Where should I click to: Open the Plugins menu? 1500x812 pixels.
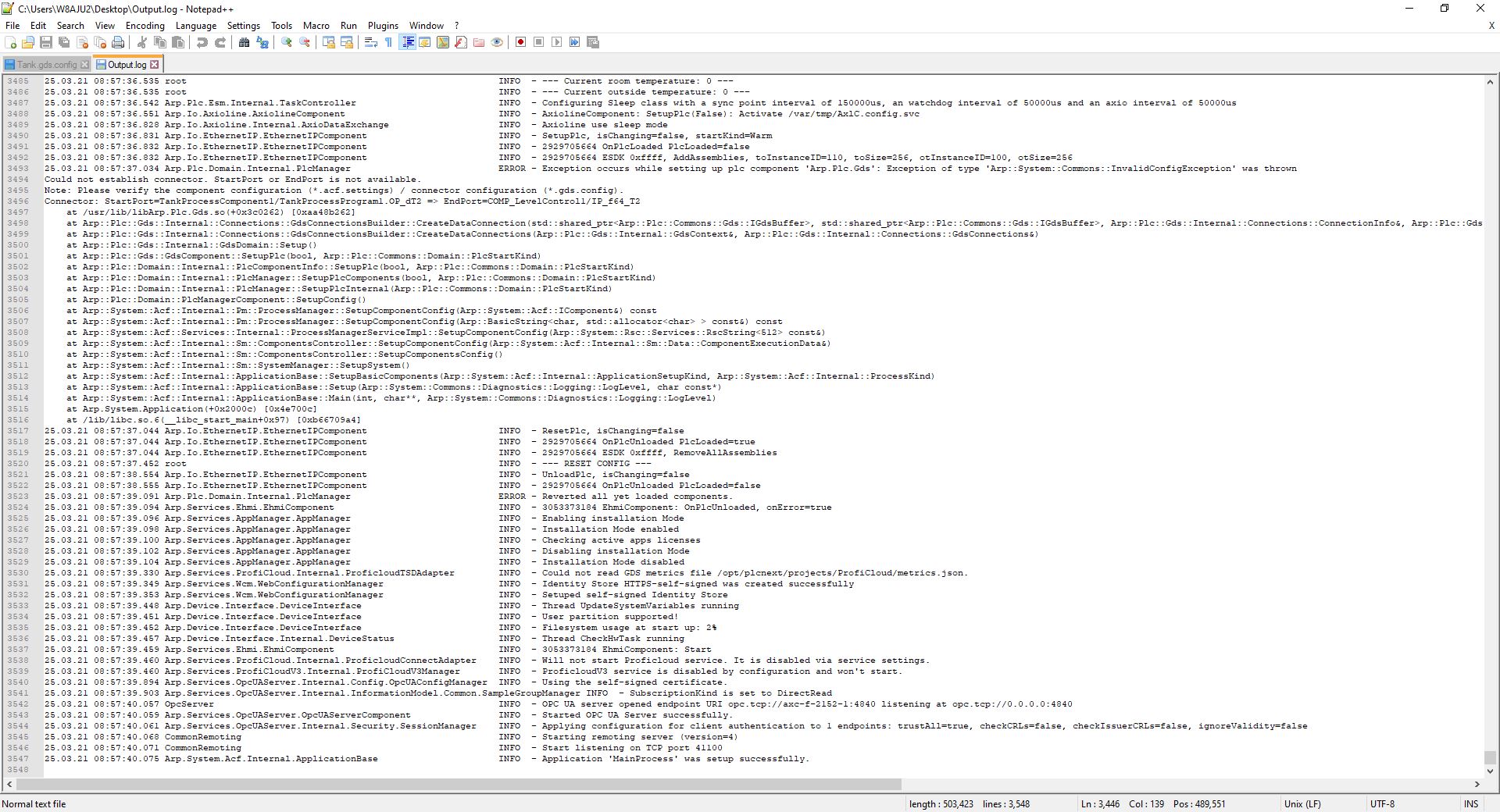[383, 26]
